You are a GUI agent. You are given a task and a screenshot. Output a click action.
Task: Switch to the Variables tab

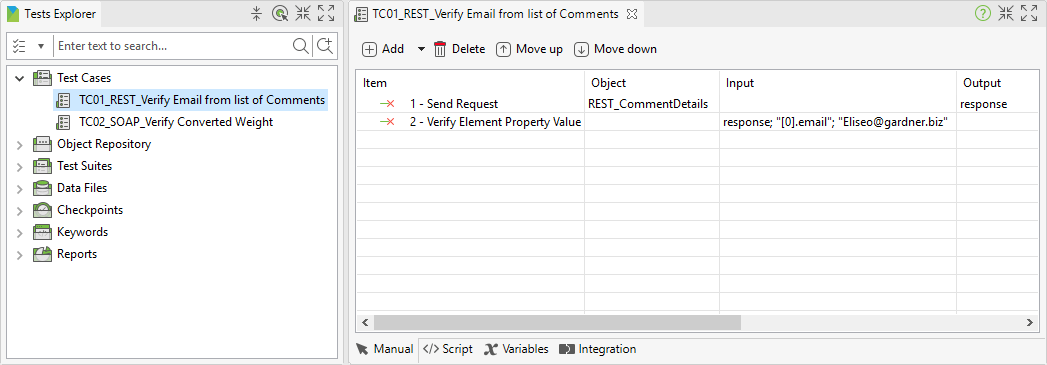(516, 349)
